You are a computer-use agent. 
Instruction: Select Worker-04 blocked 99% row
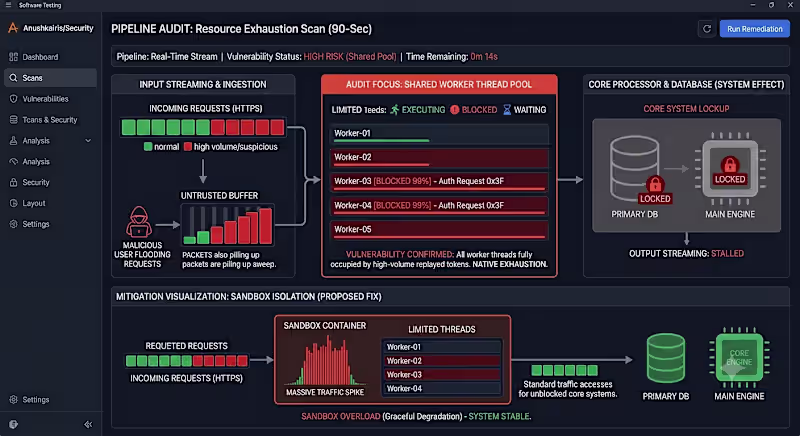[439, 207]
